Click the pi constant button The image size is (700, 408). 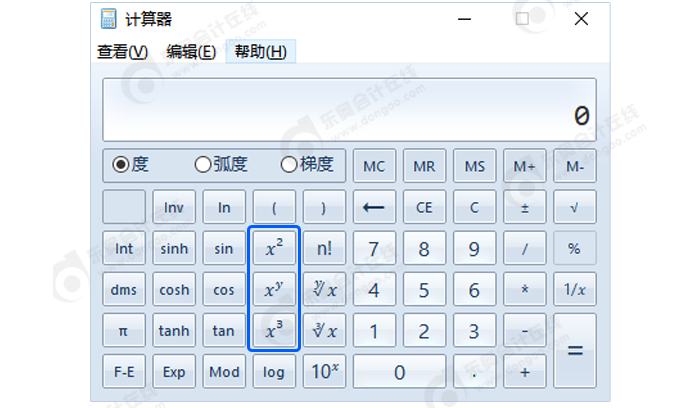[x=124, y=331]
